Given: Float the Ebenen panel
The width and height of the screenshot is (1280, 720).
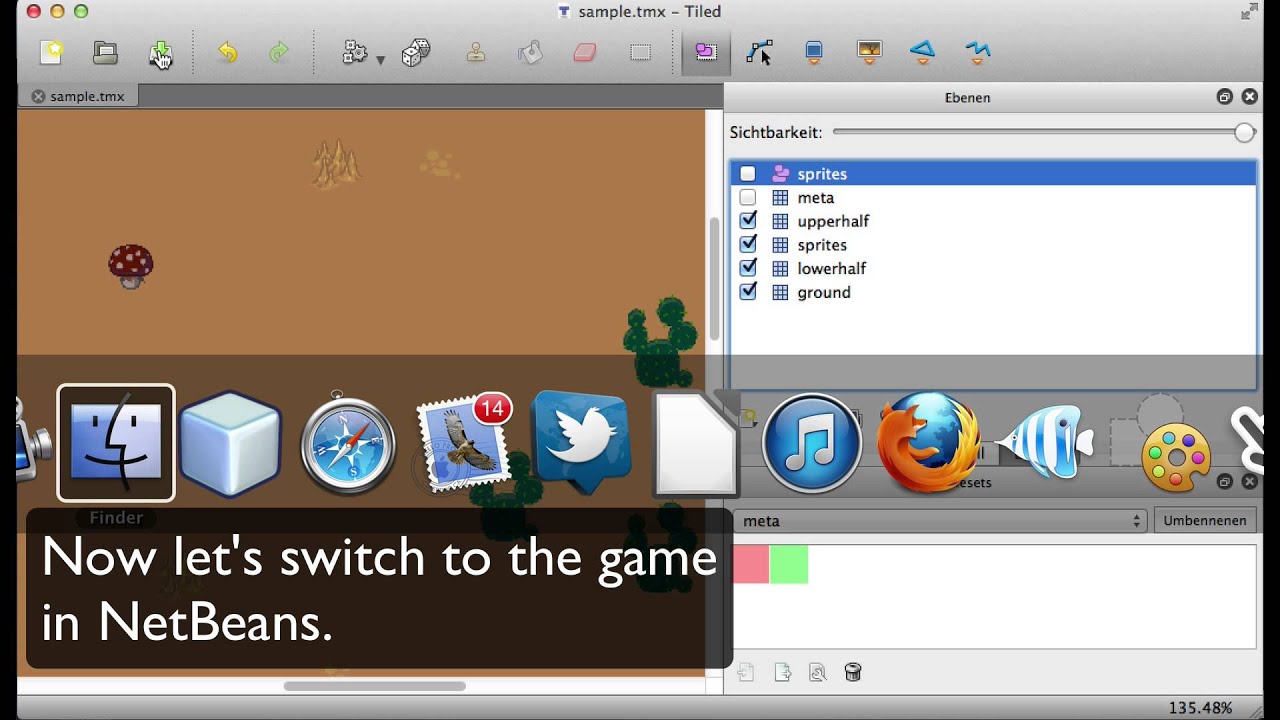Looking at the screenshot, I should (x=1224, y=97).
